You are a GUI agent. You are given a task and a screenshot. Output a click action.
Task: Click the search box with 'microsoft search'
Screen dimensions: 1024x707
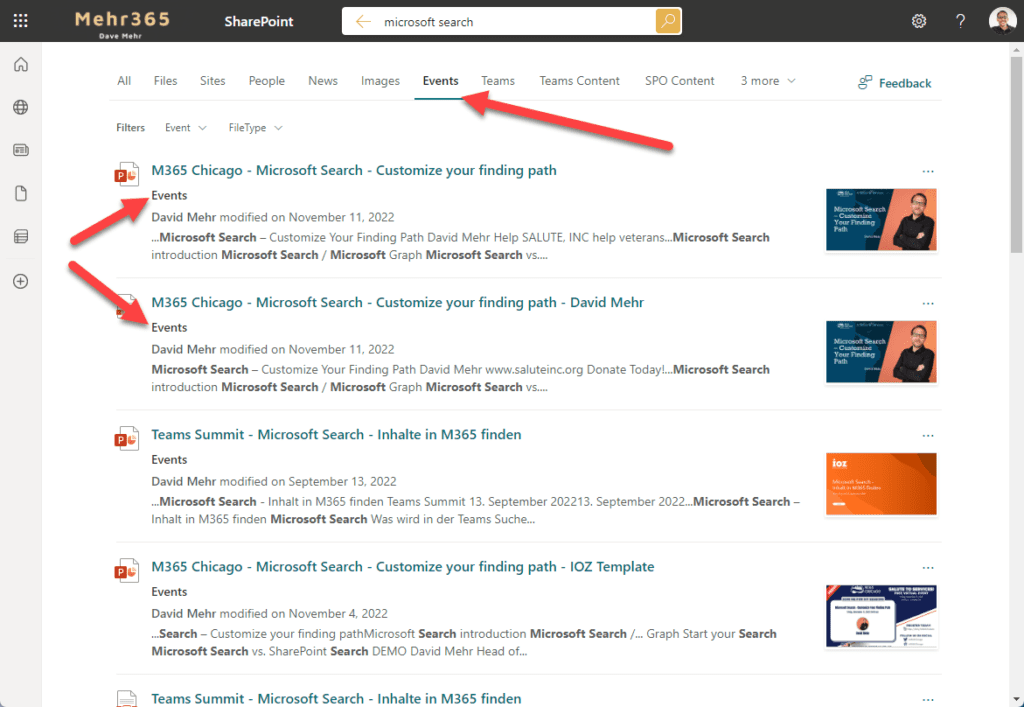point(511,22)
